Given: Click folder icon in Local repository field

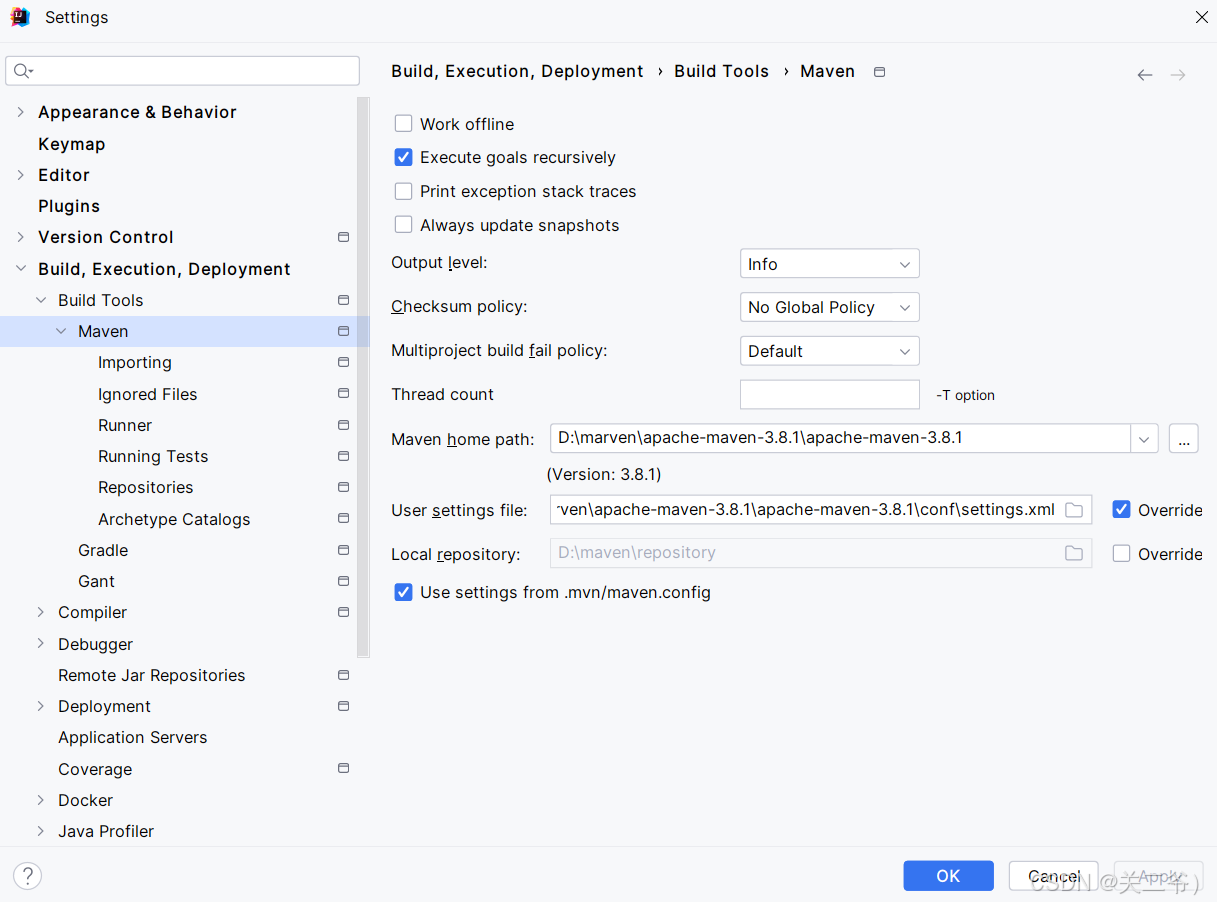Looking at the screenshot, I should (x=1074, y=553).
